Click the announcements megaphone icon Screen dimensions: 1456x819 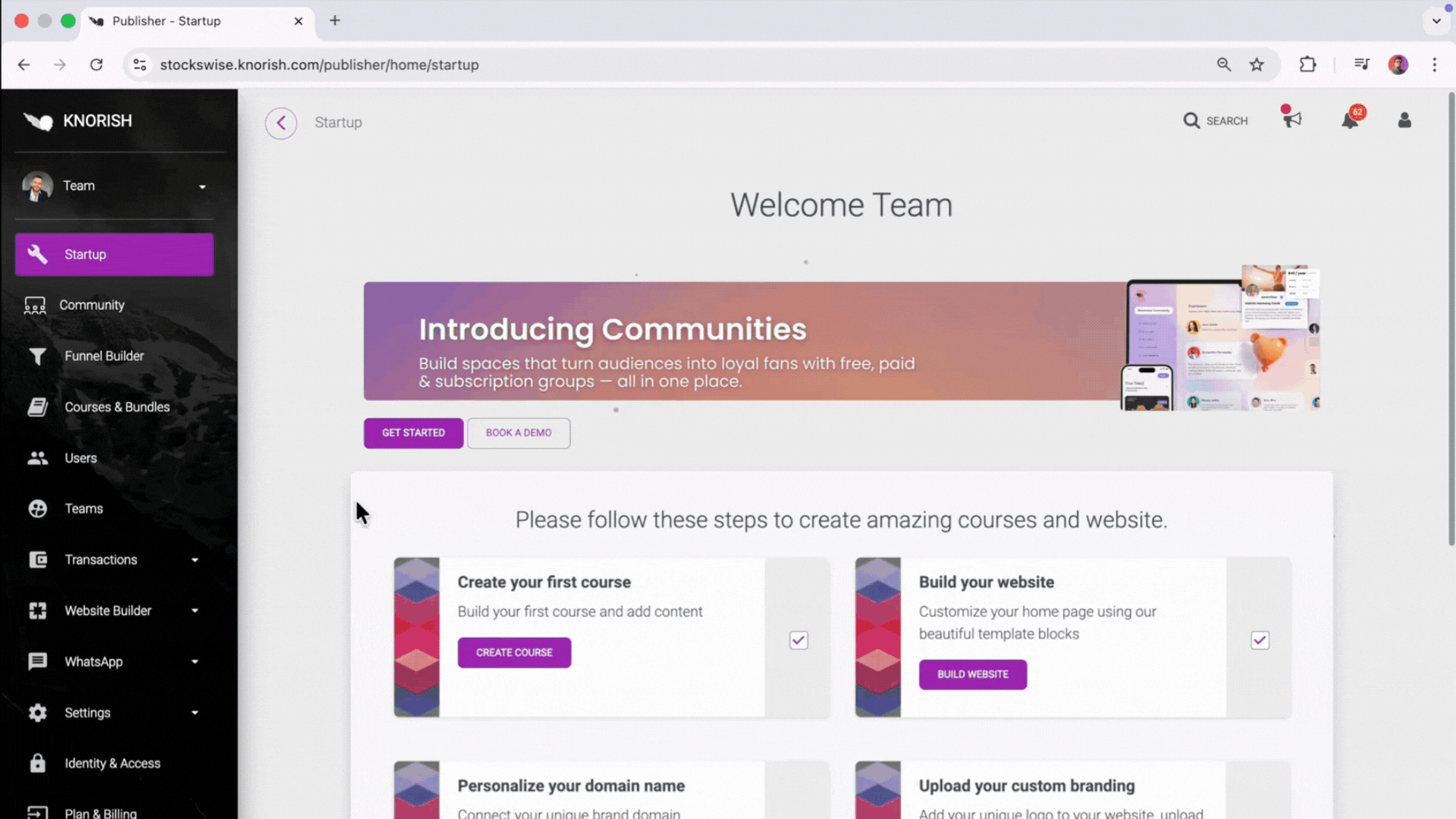tap(1292, 120)
